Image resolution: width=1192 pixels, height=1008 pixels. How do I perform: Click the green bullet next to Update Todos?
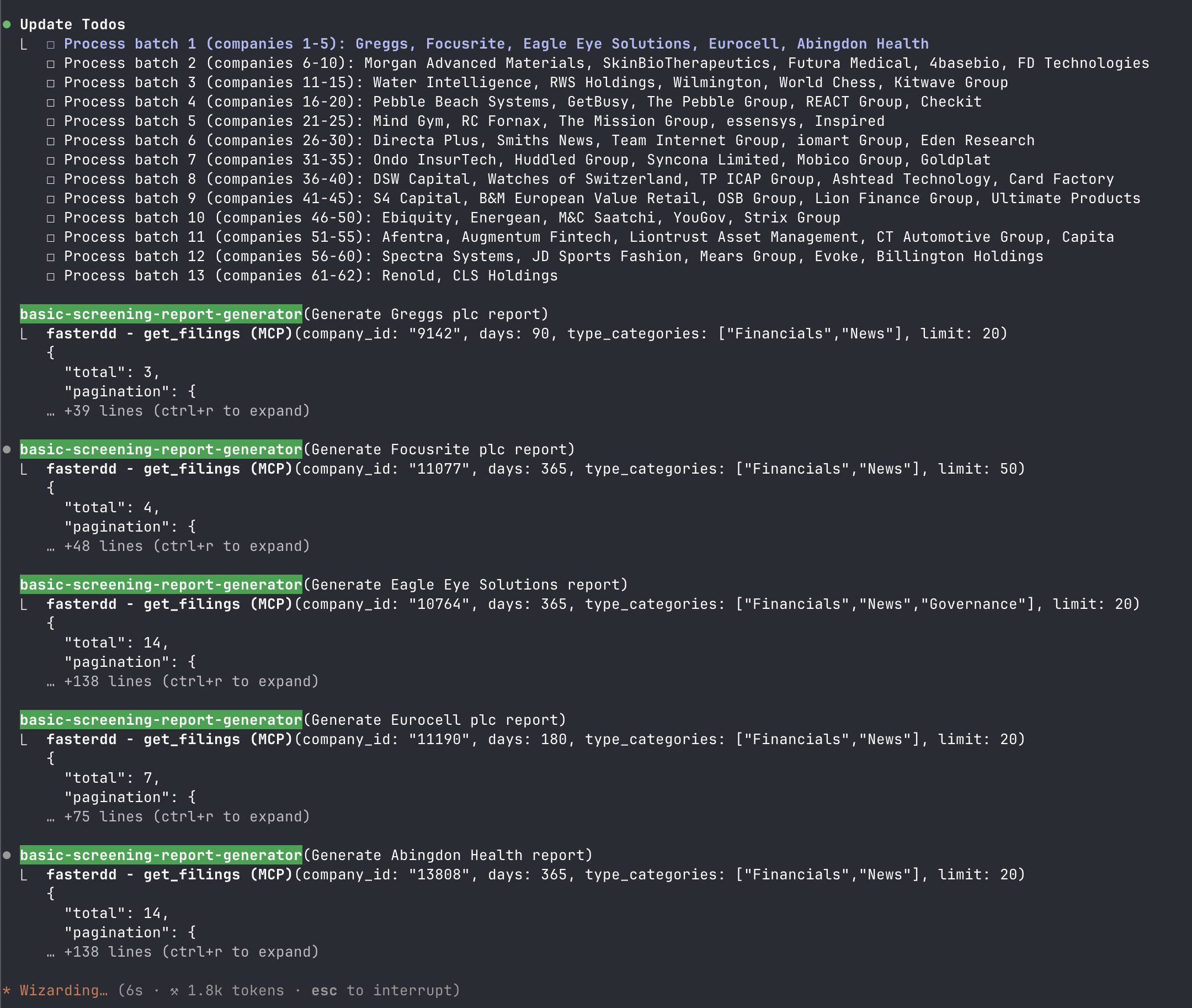pyautogui.click(x=7, y=24)
